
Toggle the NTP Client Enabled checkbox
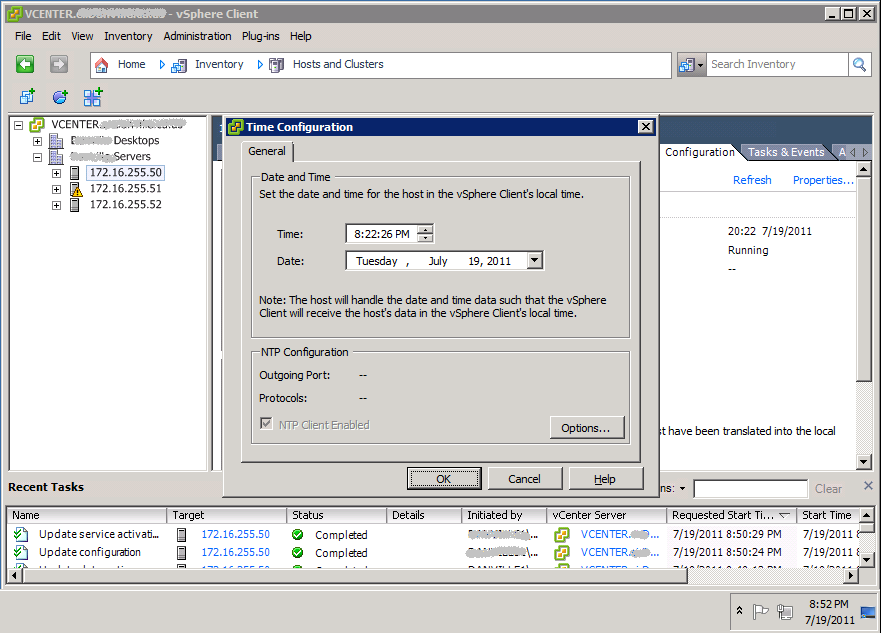pyautogui.click(x=265, y=424)
